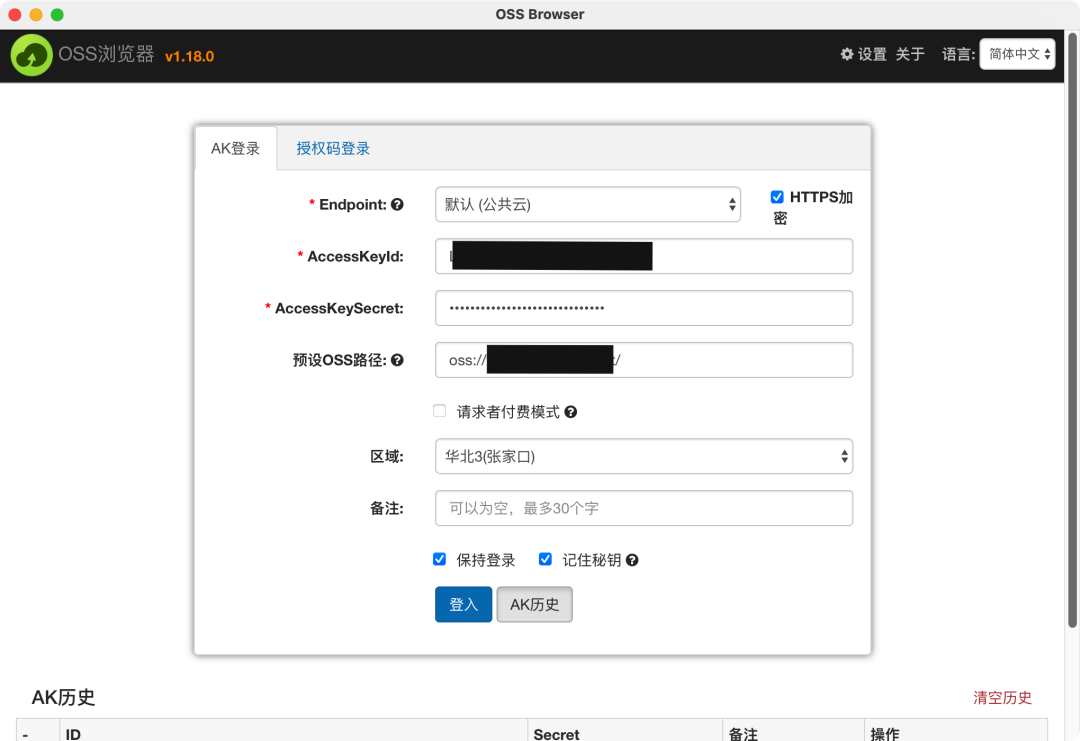The width and height of the screenshot is (1080, 741).
Task: Enable the 请求者付费模式 checkbox
Action: pos(439,411)
